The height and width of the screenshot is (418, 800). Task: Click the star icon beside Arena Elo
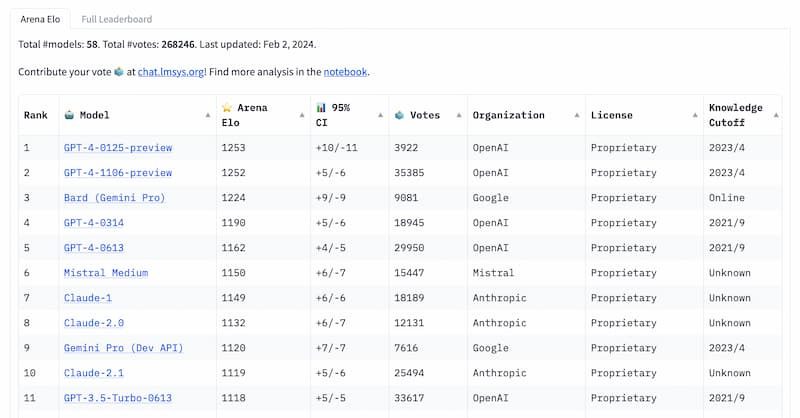[x=227, y=108]
